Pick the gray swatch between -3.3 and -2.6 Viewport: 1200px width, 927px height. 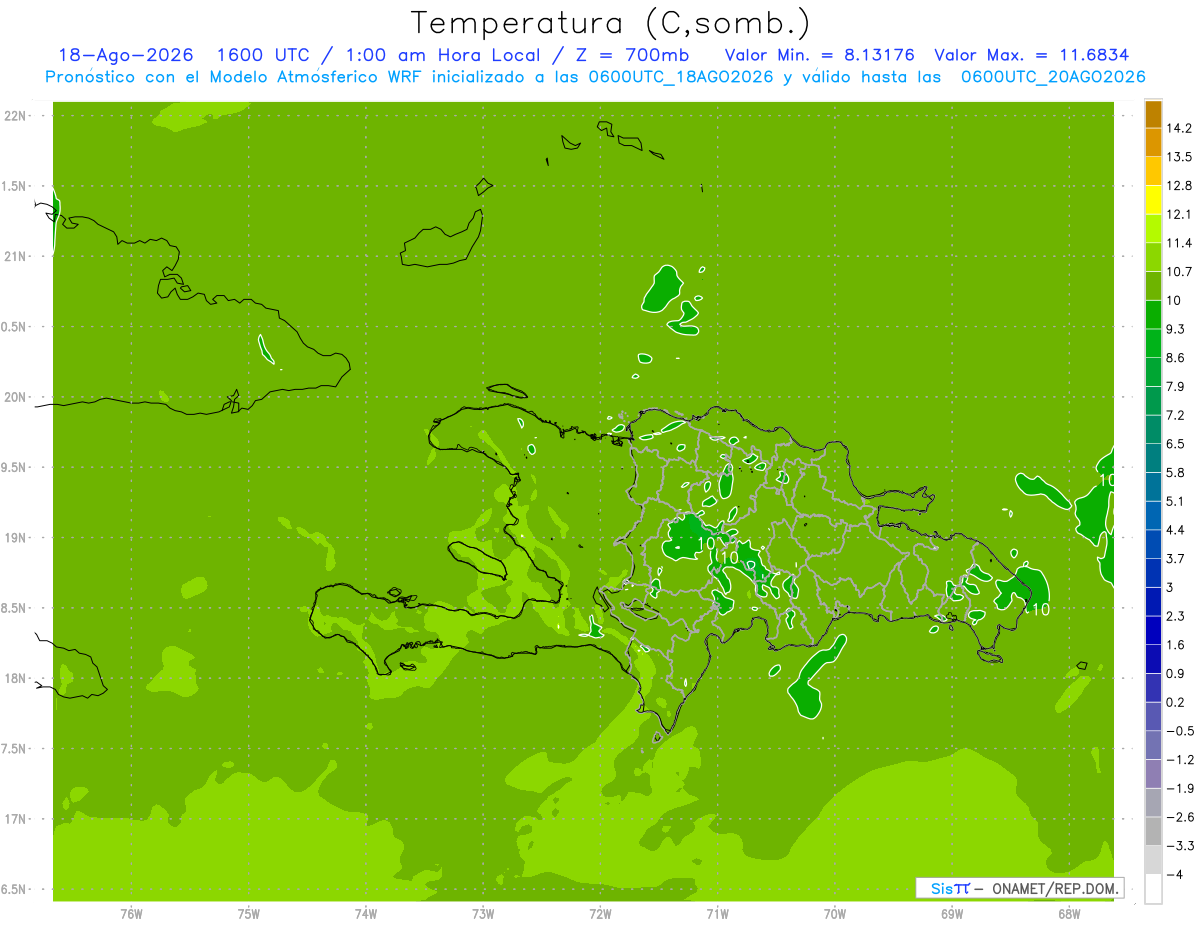(1153, 831)
